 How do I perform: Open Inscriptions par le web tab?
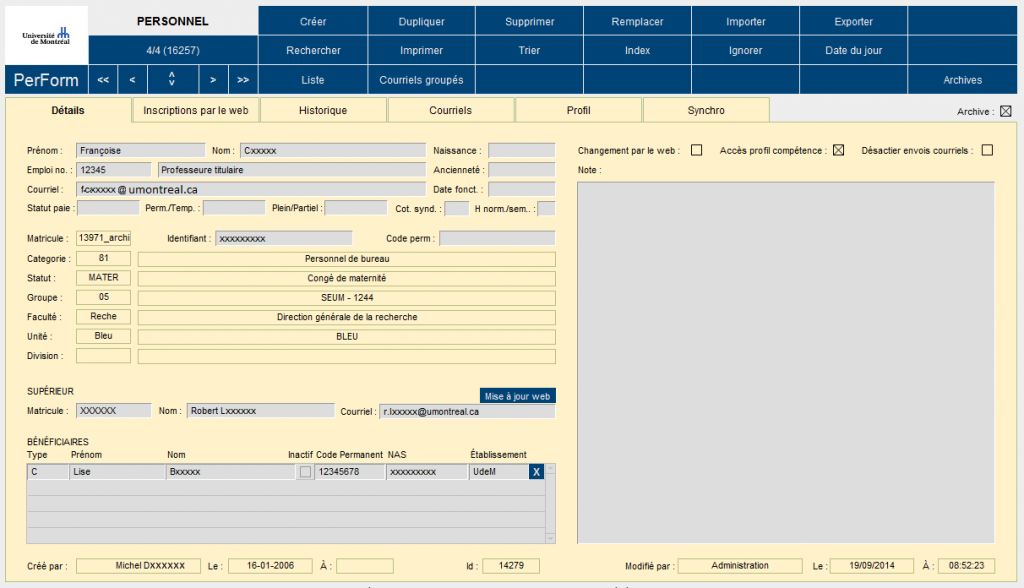(196, 110)
